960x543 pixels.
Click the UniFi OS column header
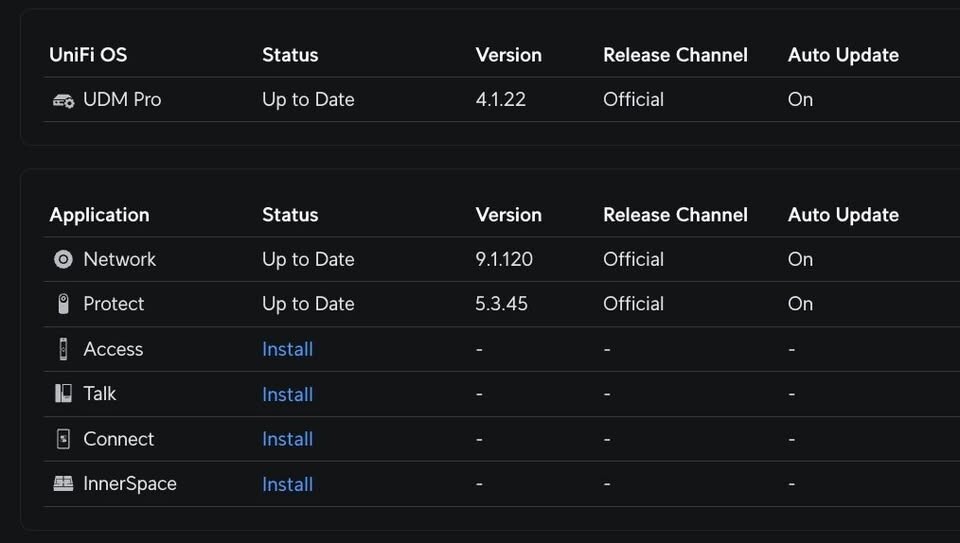point(88,55)
